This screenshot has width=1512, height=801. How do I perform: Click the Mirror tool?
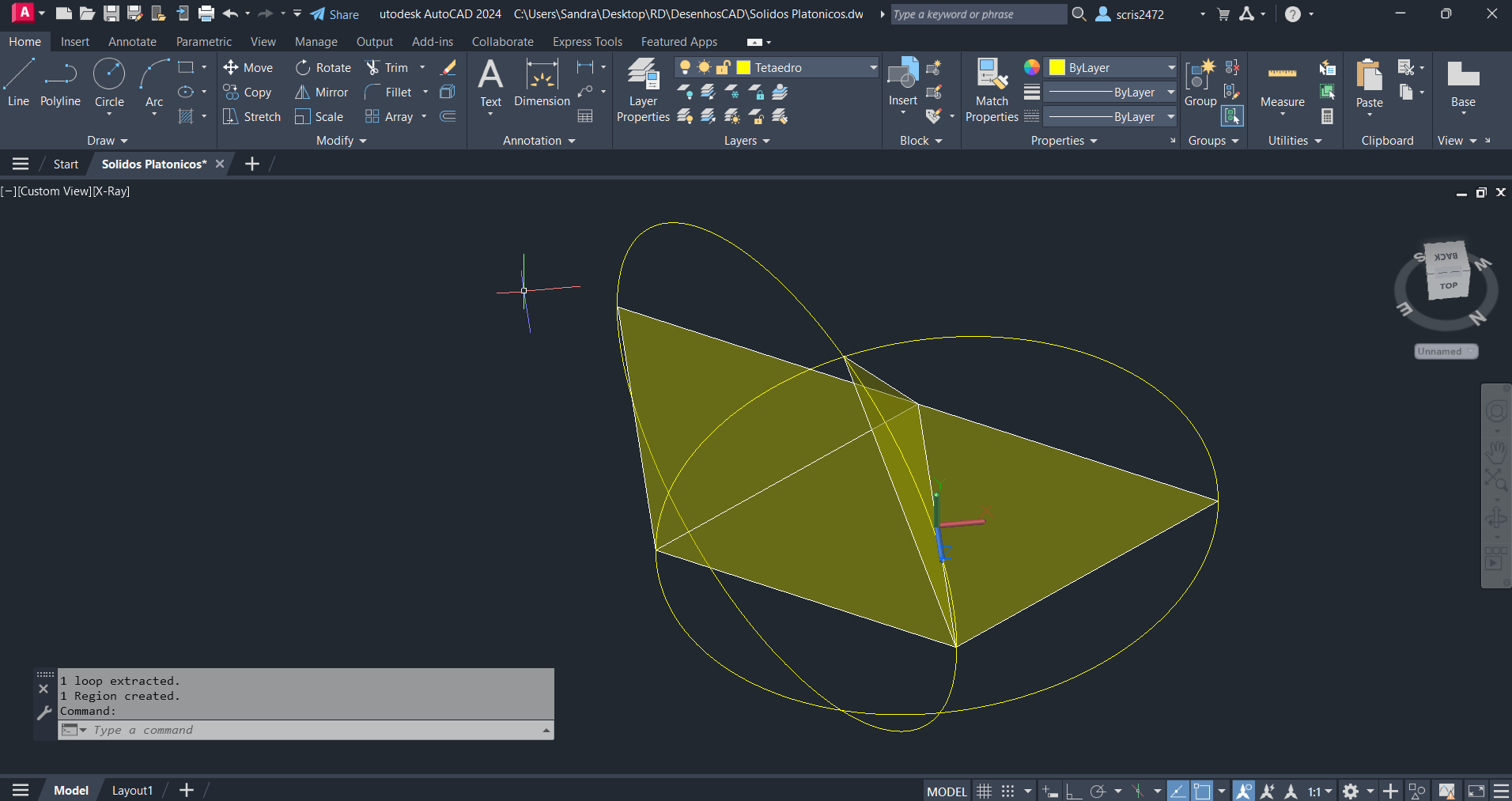(x=322, y=93)
